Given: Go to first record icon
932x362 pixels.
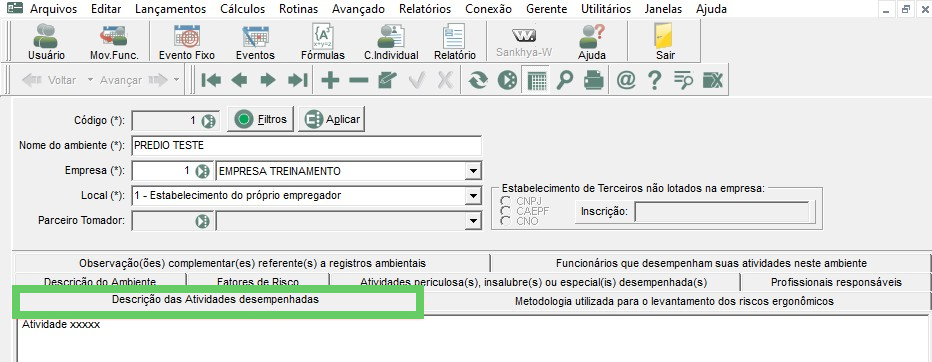Looking at the screenshot, I should coord(211,80).
